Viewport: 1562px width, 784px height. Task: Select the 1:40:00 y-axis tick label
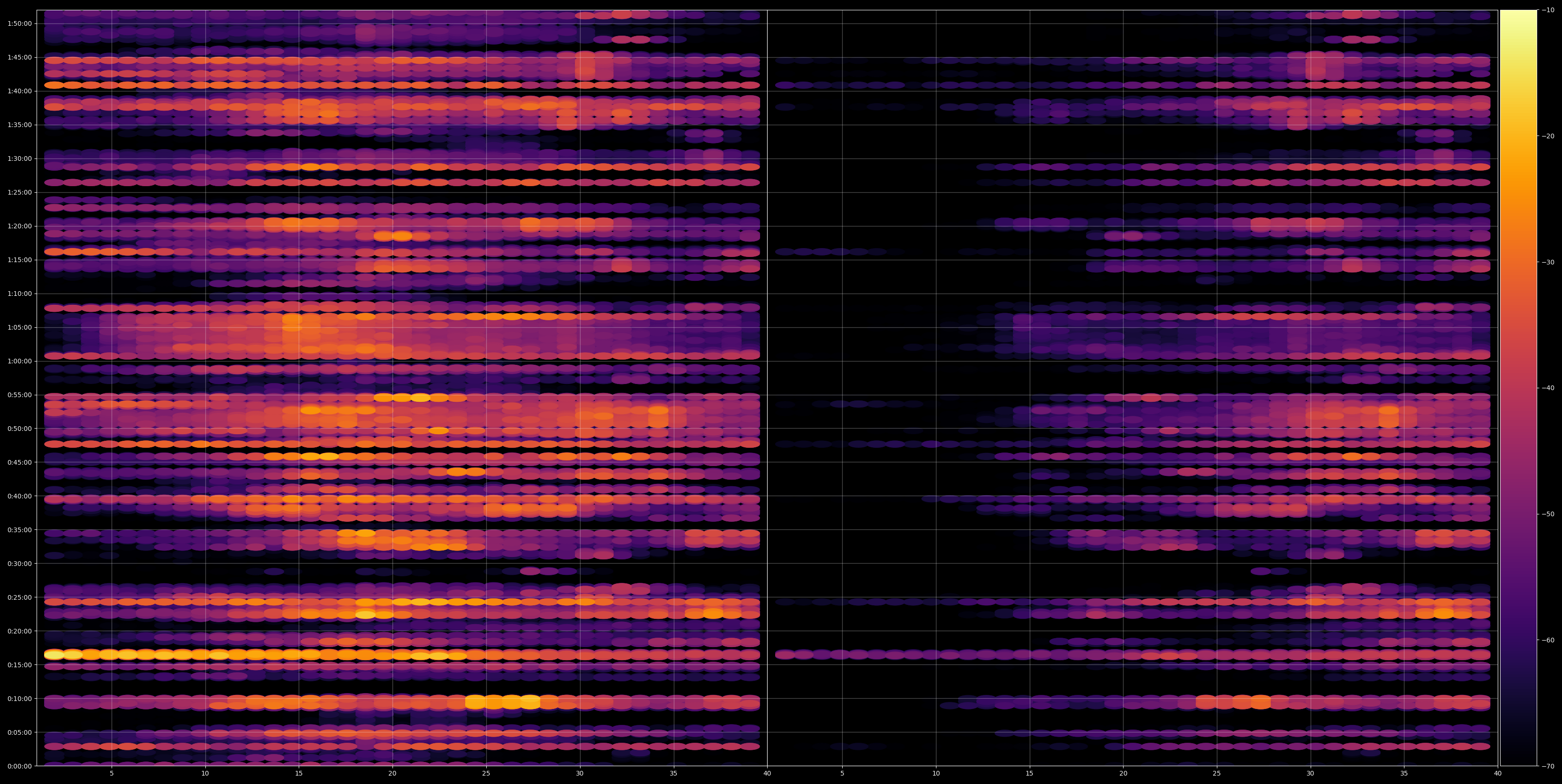[19, 91]
